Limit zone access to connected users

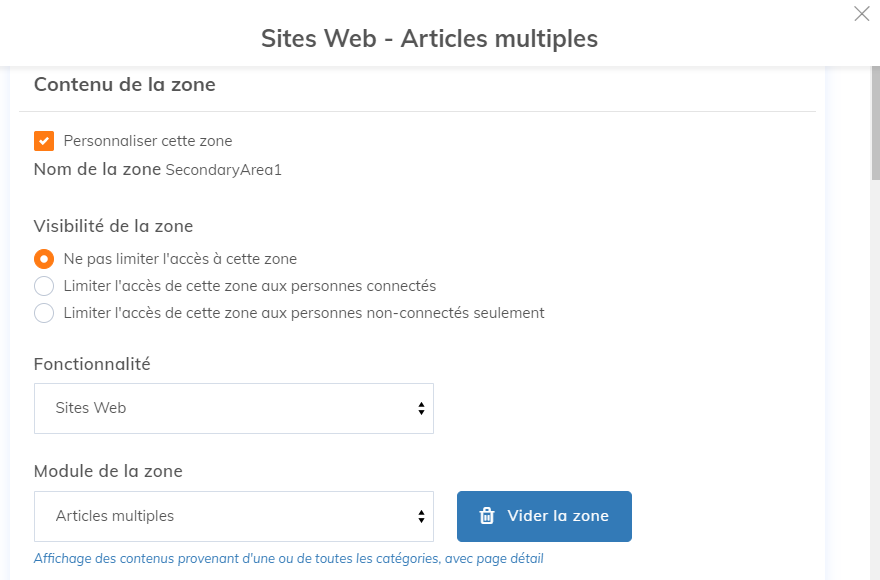coord(43,285)
